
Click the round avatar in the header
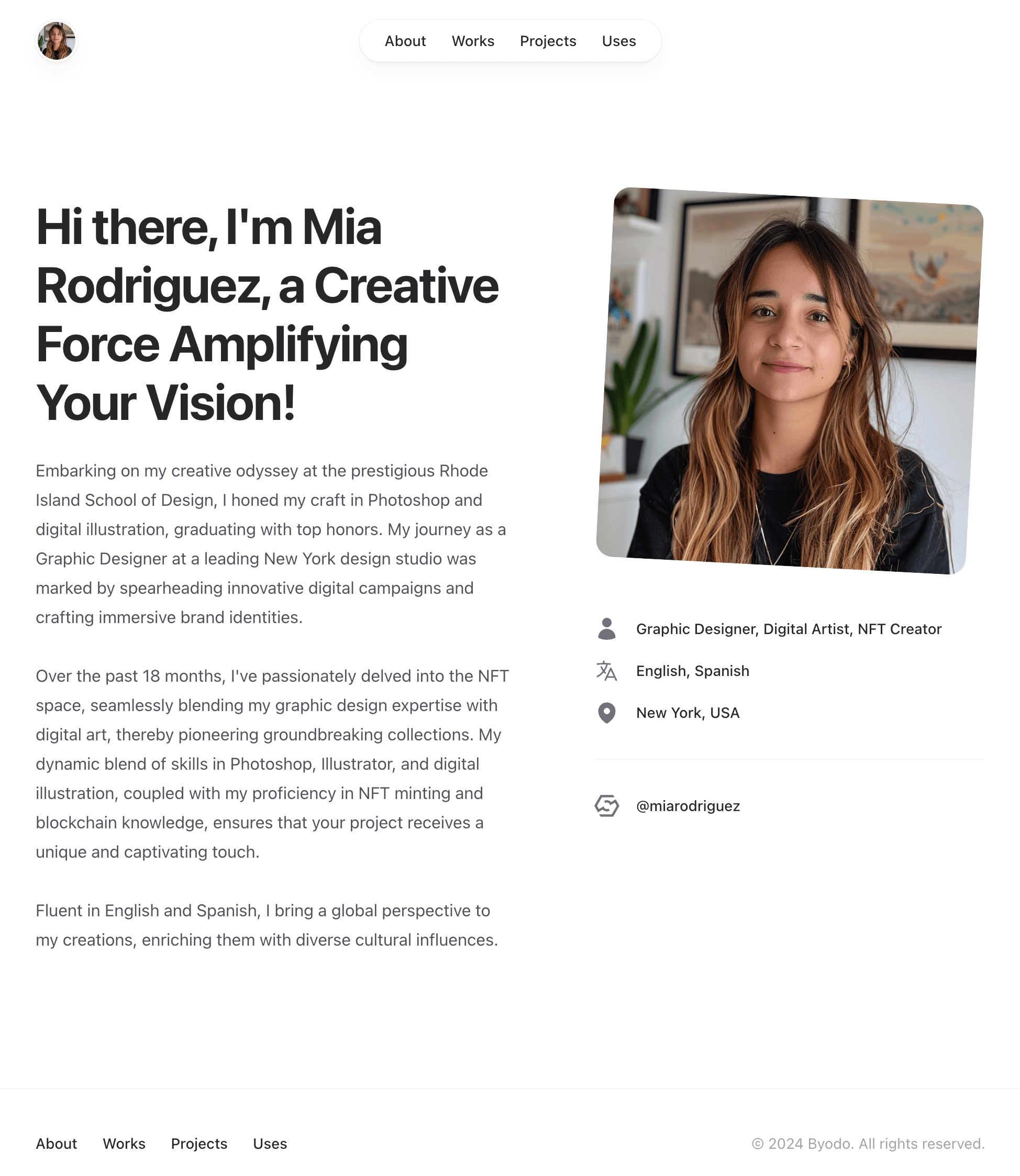(x=57, y=41)
